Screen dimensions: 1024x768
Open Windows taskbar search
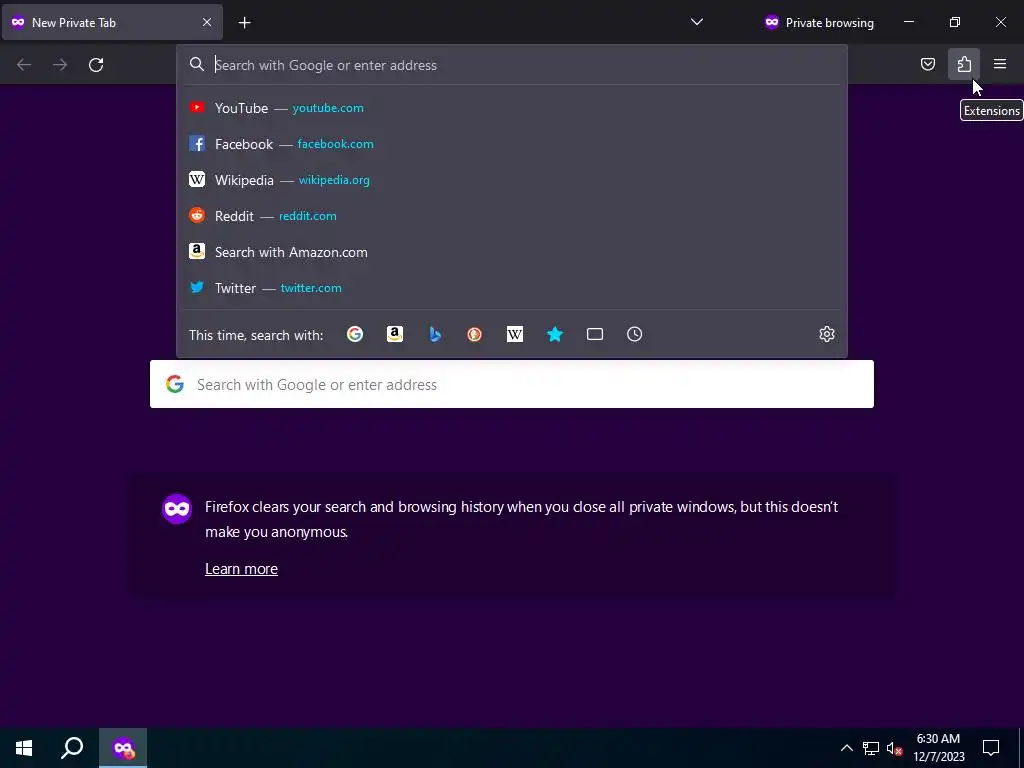(x=72, y=748)
